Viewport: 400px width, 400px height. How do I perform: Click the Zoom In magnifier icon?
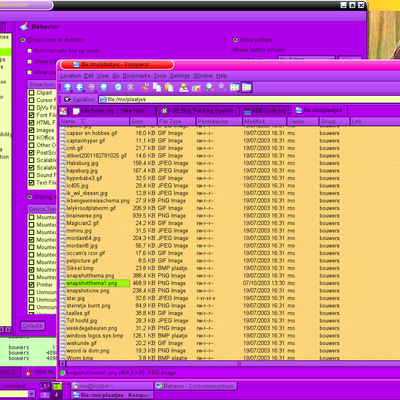tap(210, 87)
